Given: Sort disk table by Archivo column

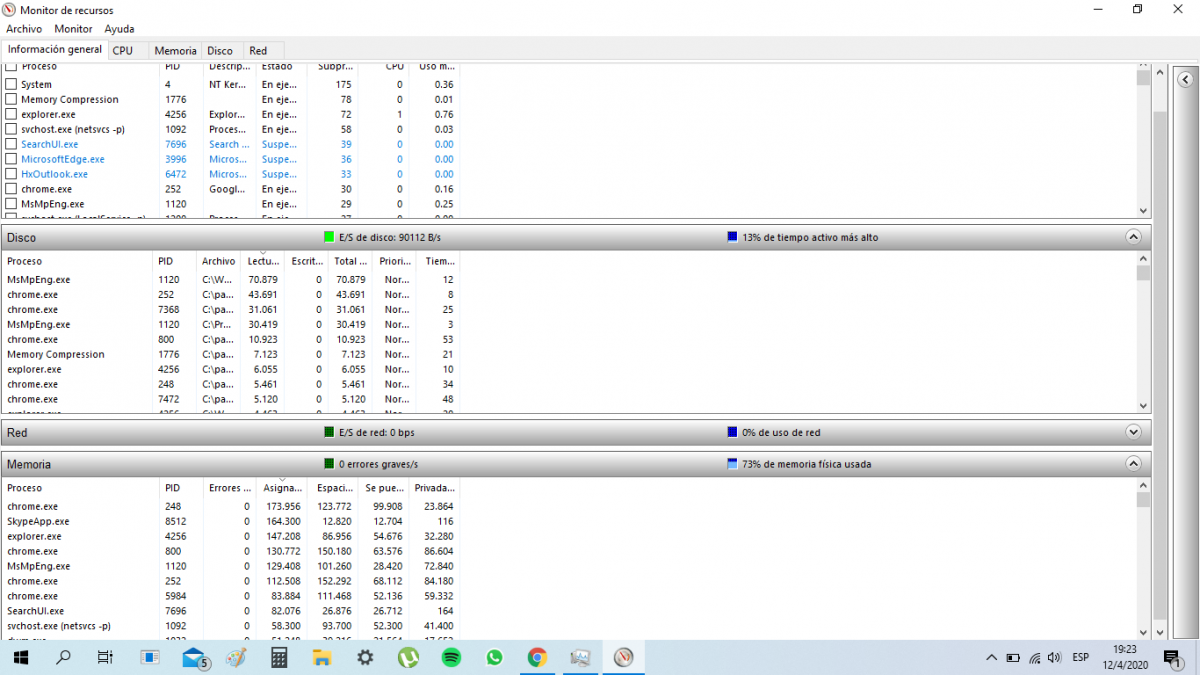Looking at the screenshot, I should pos(219,261).
